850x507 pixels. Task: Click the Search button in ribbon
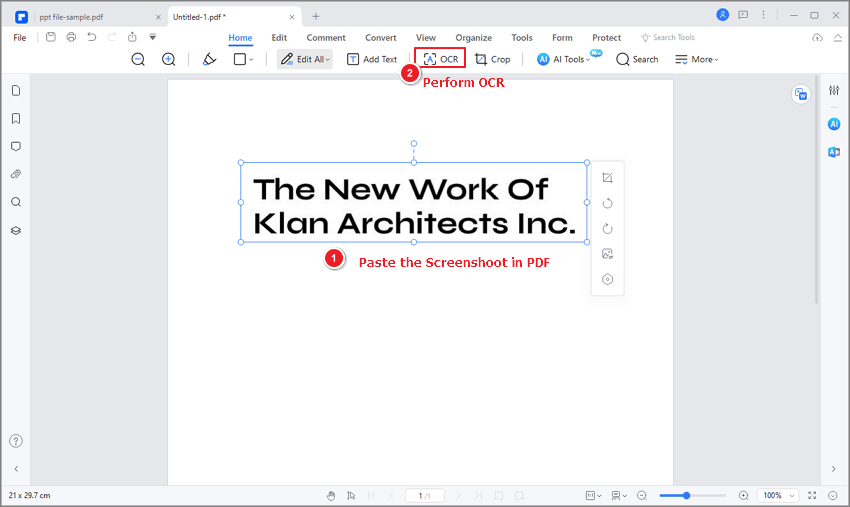point(638,59)
